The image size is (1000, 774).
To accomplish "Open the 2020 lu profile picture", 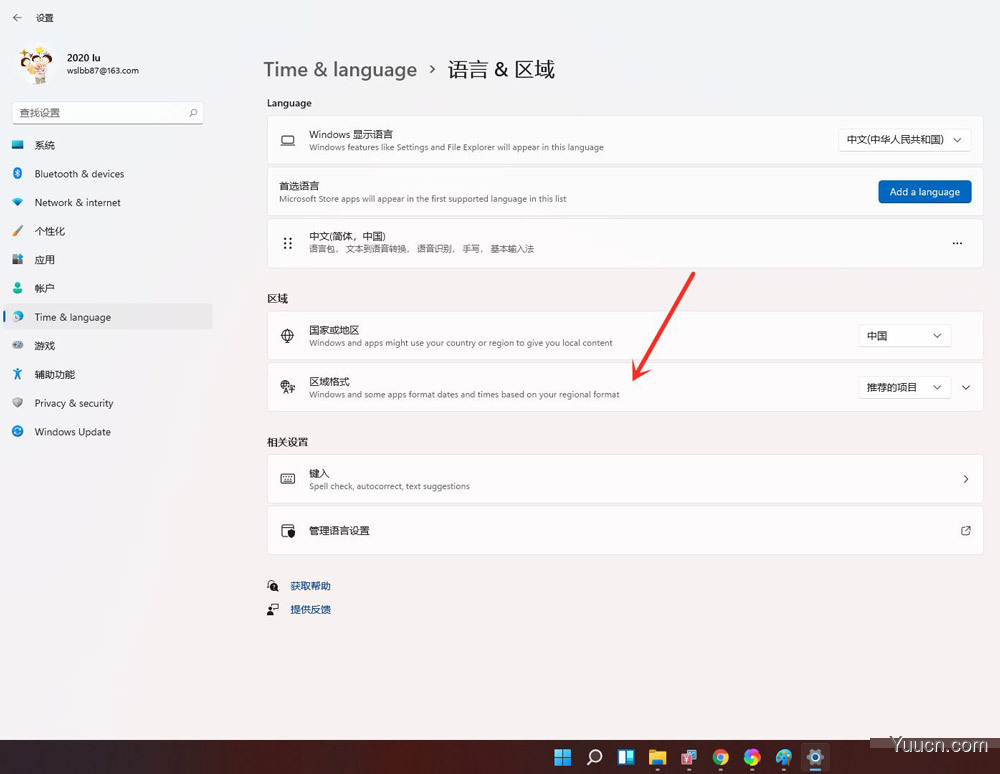I will [36, 64].
